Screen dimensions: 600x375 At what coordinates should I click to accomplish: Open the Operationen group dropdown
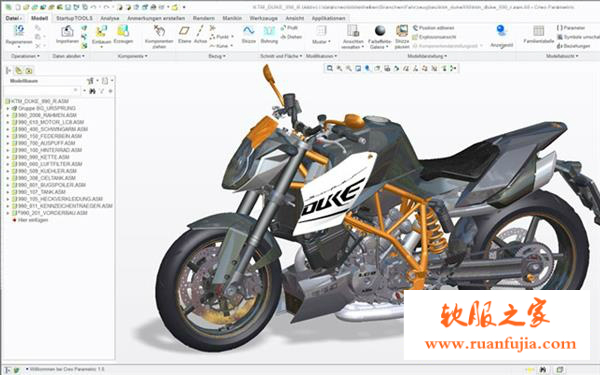pos(25,56)
